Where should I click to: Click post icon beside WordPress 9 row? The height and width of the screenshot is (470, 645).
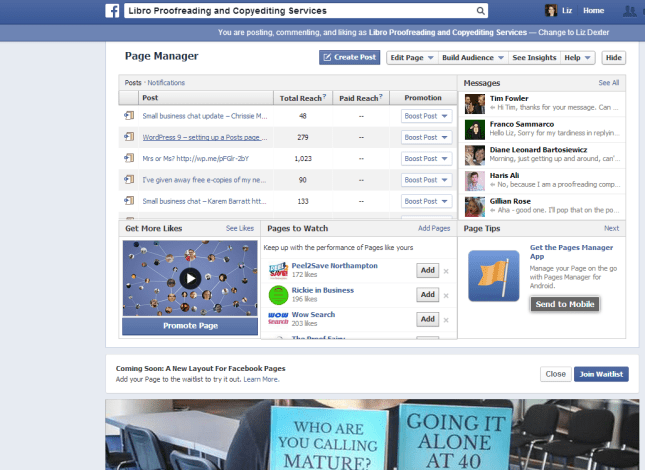pyautogui.click(x=129, y=137)
